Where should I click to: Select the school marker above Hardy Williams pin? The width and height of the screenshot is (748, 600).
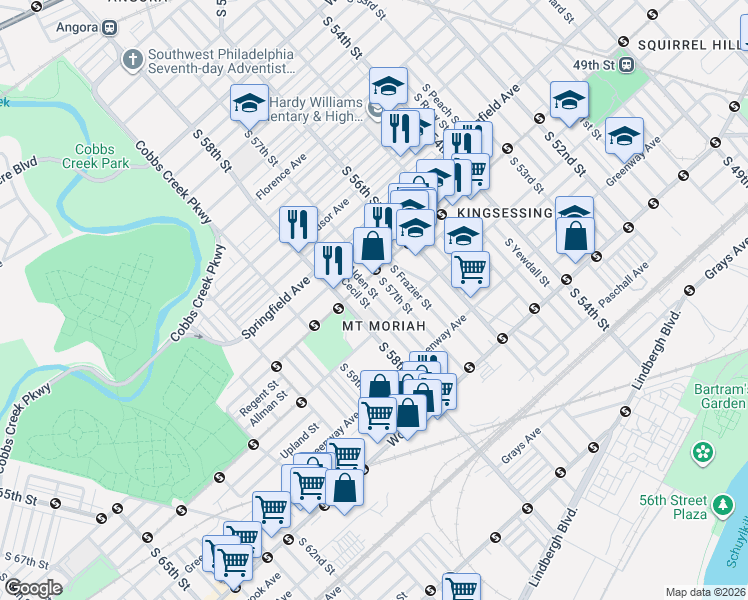[388, 86]
